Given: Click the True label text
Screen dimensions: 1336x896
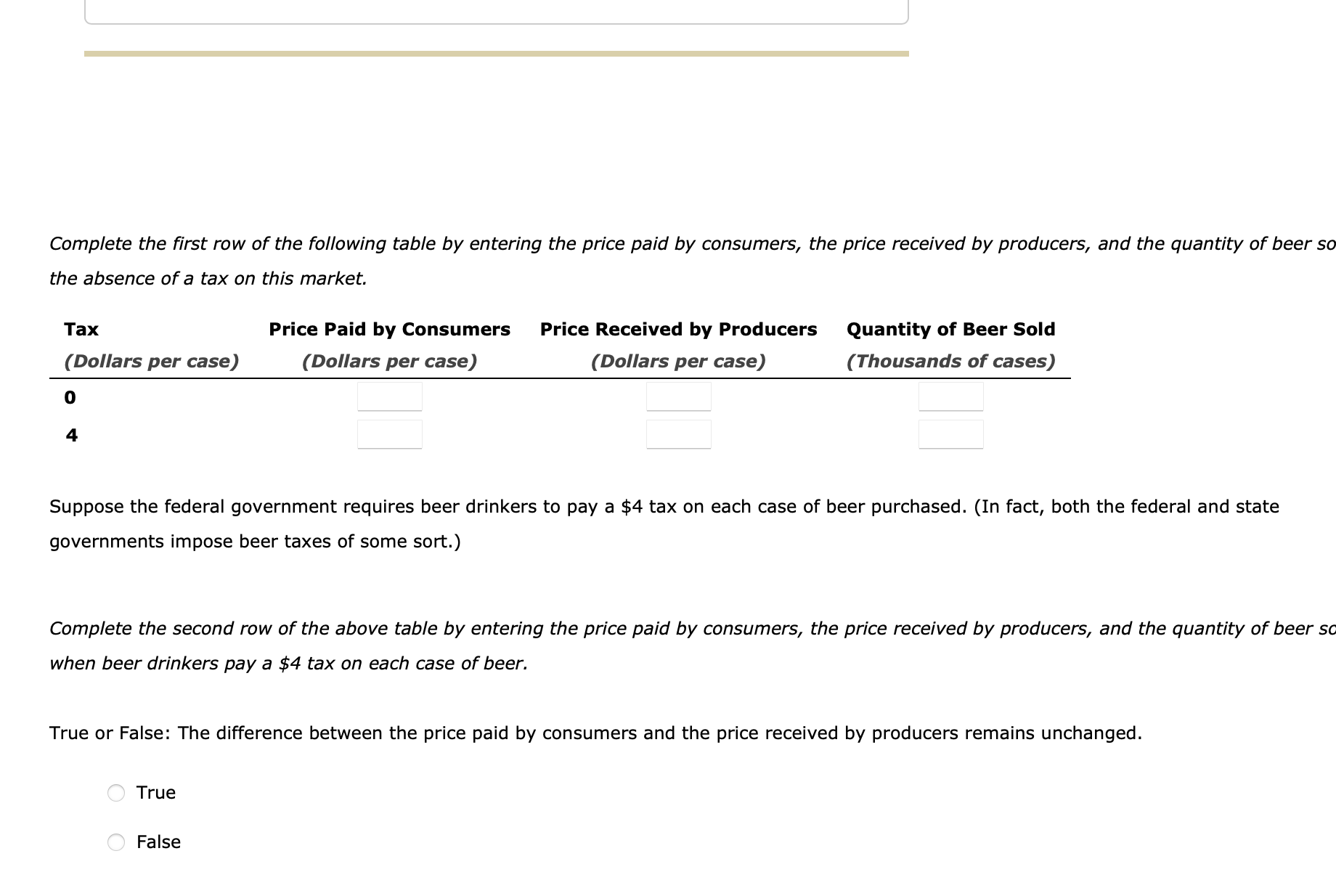Looking at the screenshot, I should coord(155,793).
